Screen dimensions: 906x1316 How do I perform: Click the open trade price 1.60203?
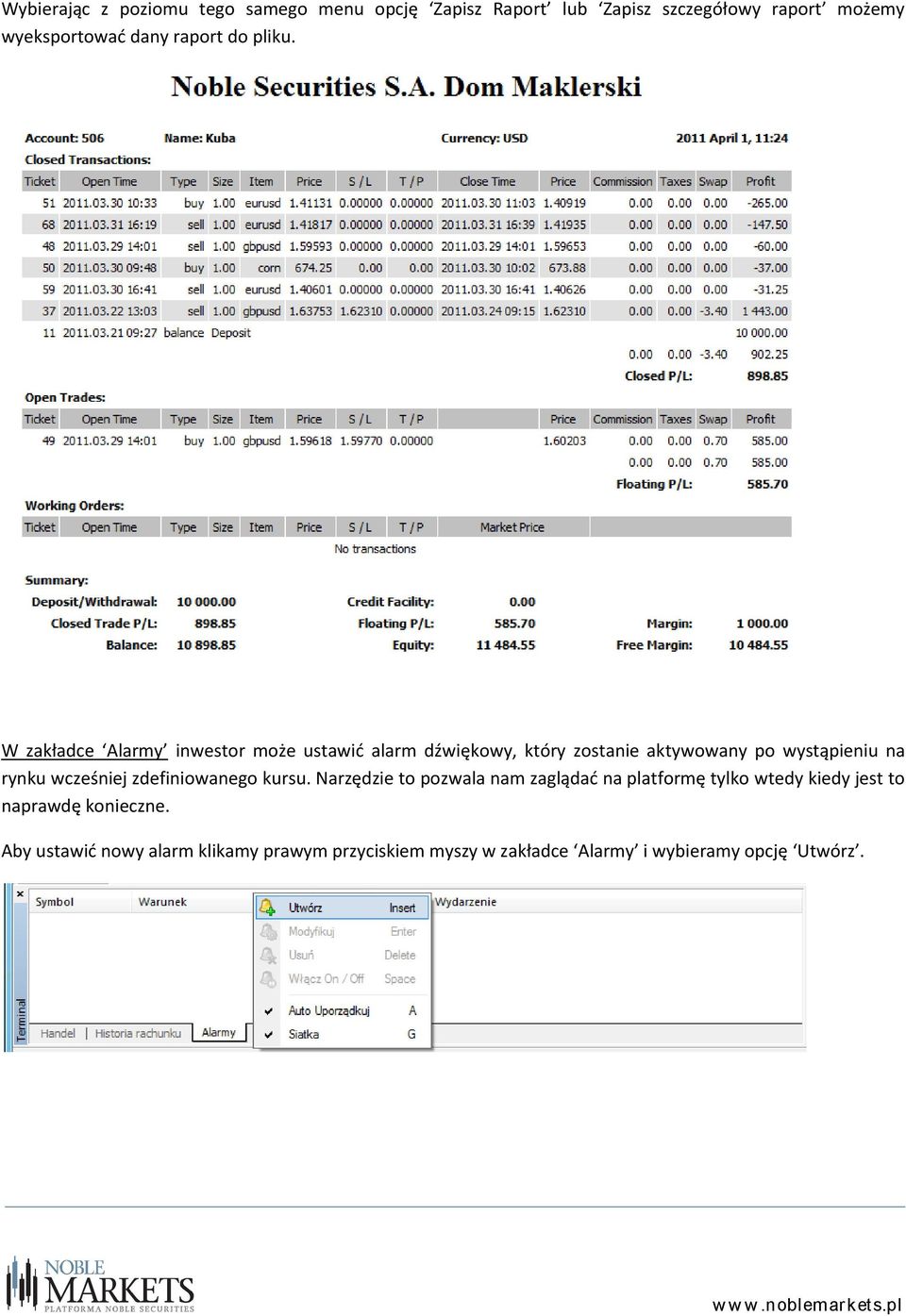point(564,441)
